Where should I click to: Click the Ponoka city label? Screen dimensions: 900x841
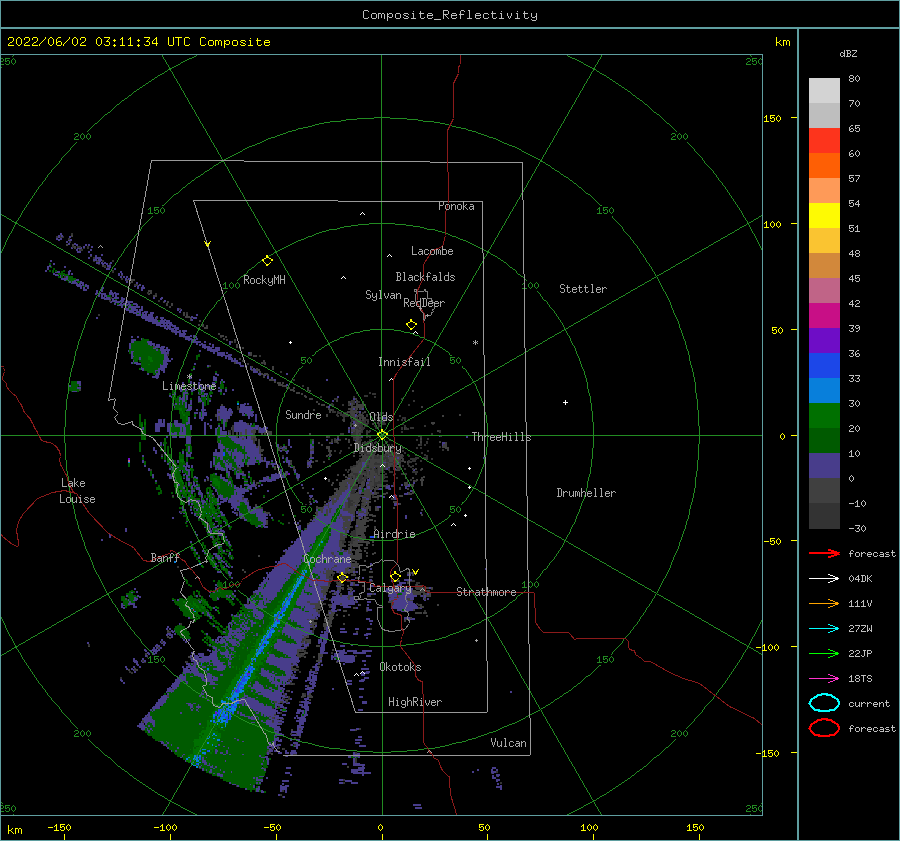click(456, 206)
